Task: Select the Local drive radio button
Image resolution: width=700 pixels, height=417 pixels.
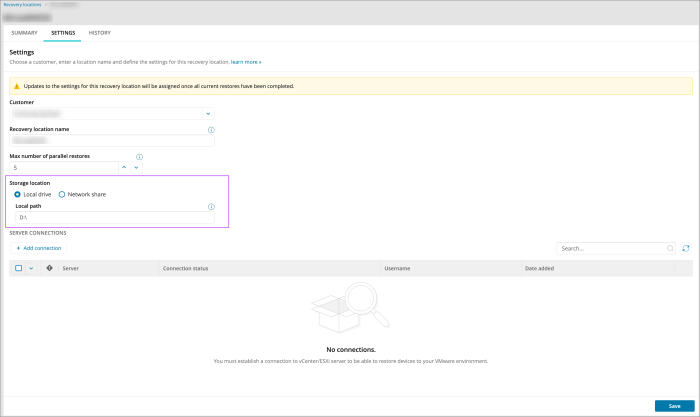Action: (x=18, y=194)
